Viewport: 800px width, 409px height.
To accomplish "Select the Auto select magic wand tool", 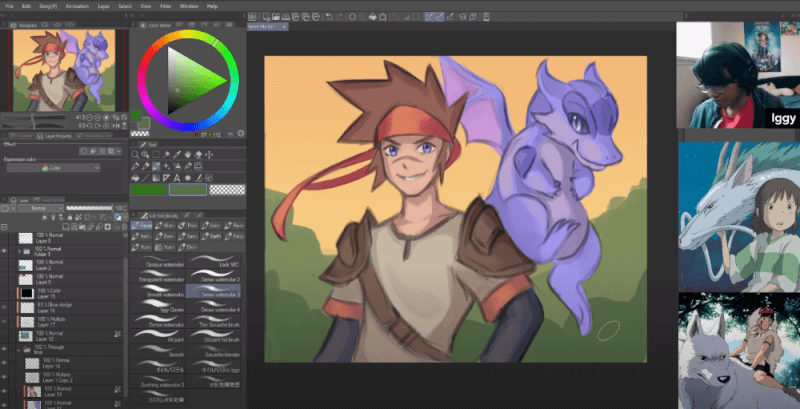I will pos(167,155).
